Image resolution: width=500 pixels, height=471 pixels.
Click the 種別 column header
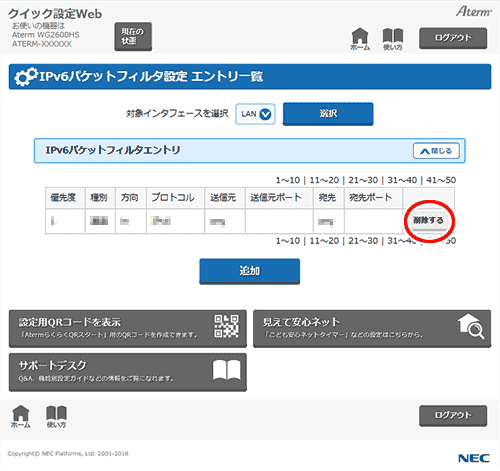(x=100, y=198)
